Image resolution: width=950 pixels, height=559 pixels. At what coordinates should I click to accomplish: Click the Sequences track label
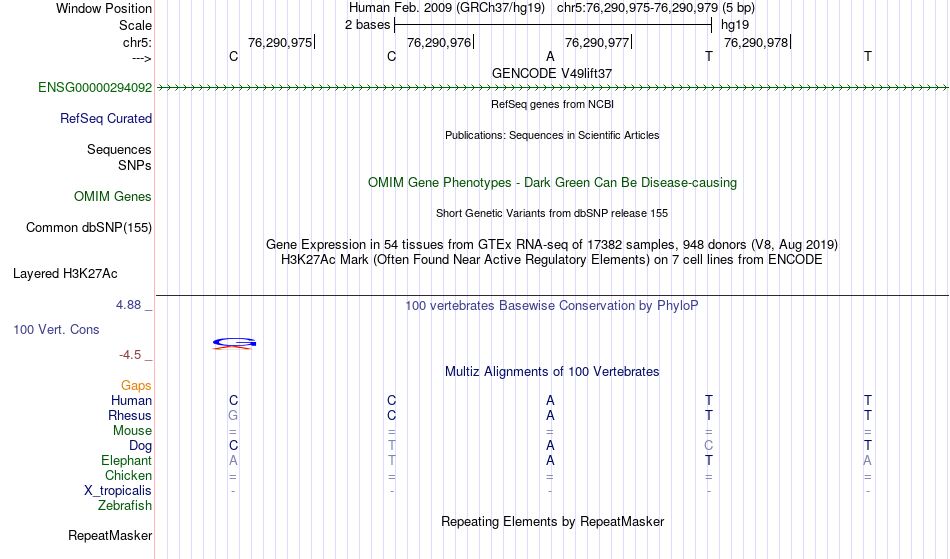[119, 150]
